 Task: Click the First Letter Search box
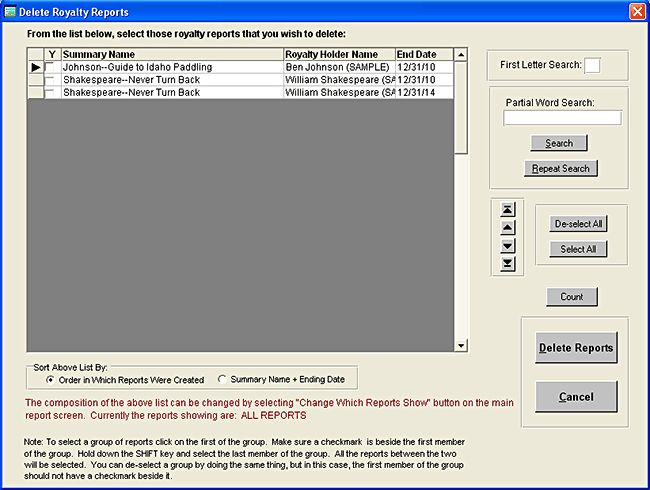click(592, 66)
